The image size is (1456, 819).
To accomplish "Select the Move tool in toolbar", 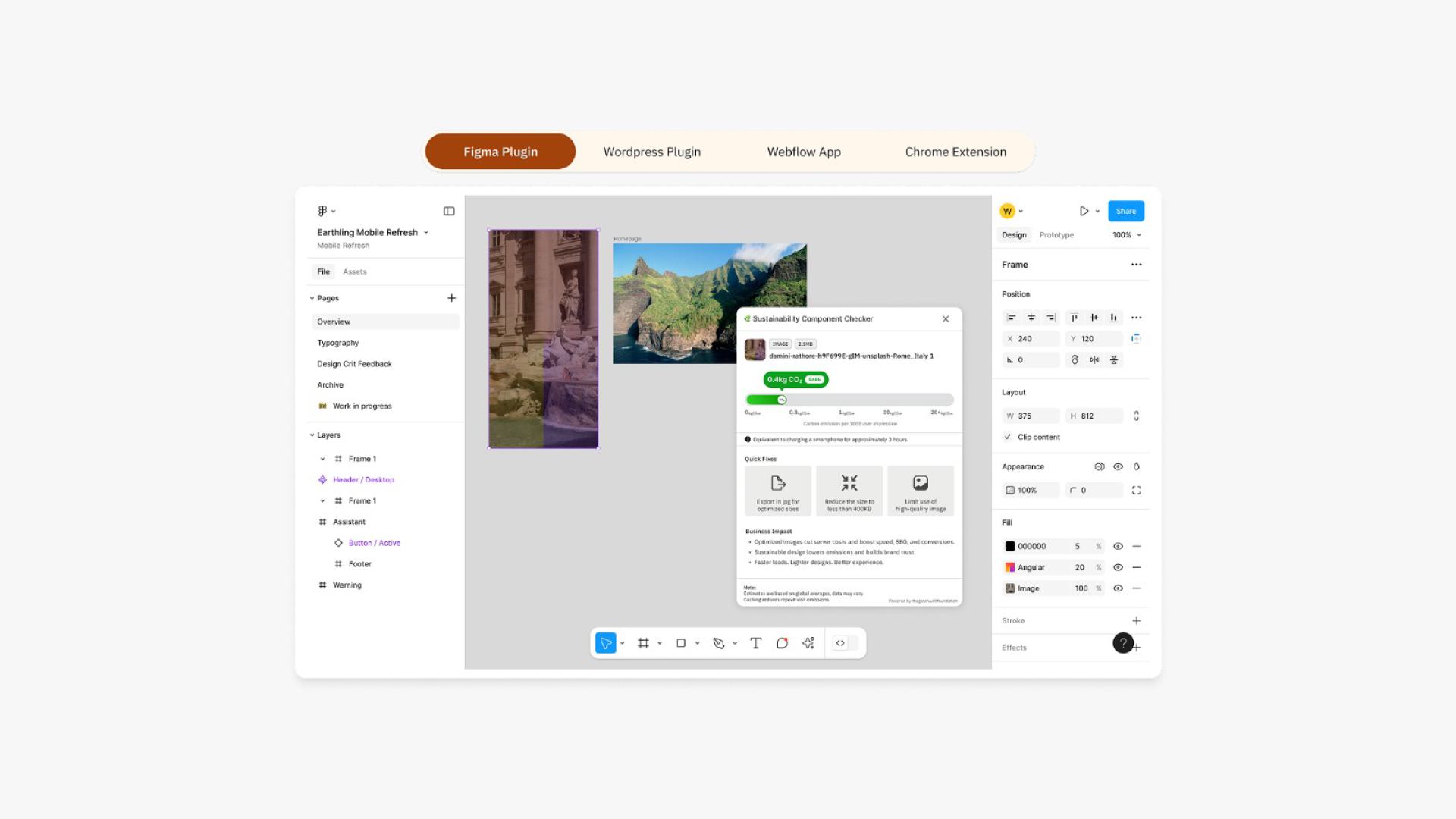I will click(x=605, y=643).
